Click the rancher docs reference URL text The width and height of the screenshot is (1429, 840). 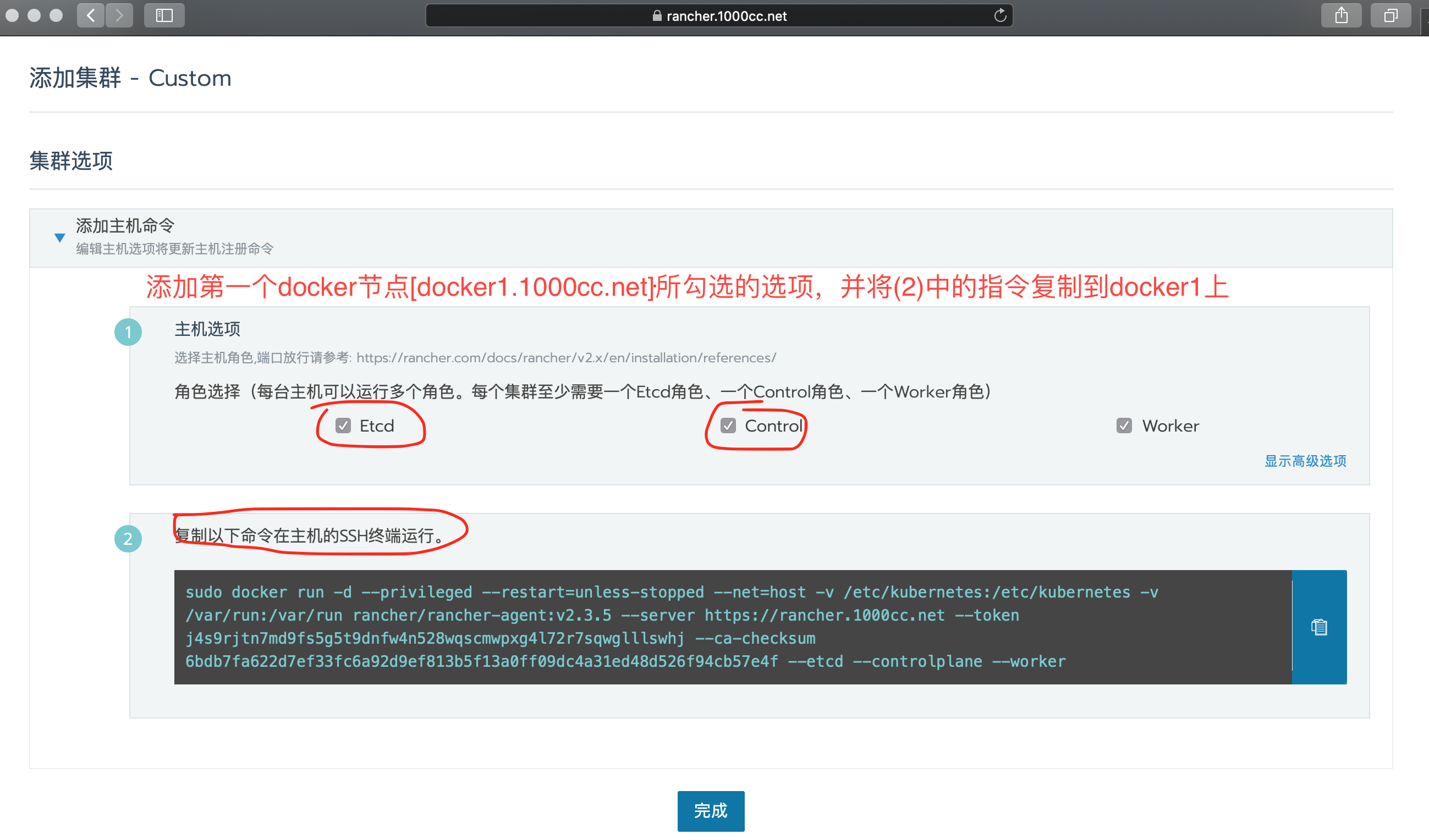coord(566,358)
